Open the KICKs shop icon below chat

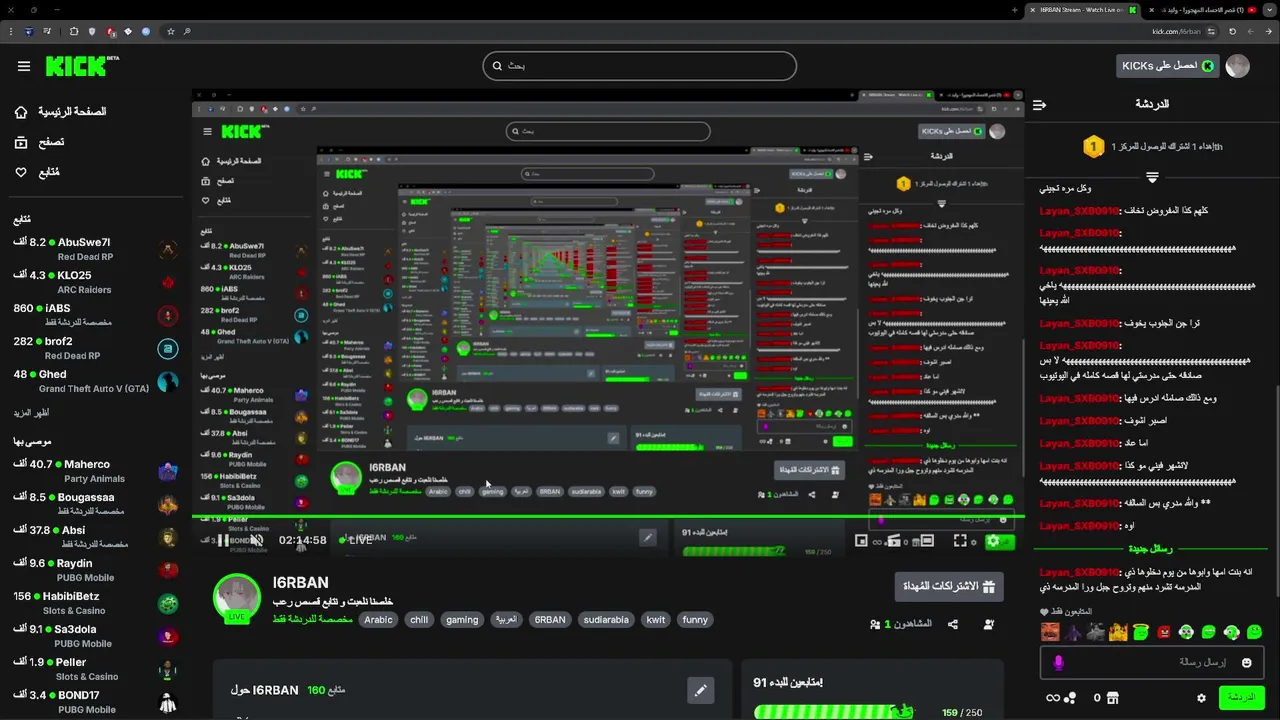click(x=1112, y=698)
